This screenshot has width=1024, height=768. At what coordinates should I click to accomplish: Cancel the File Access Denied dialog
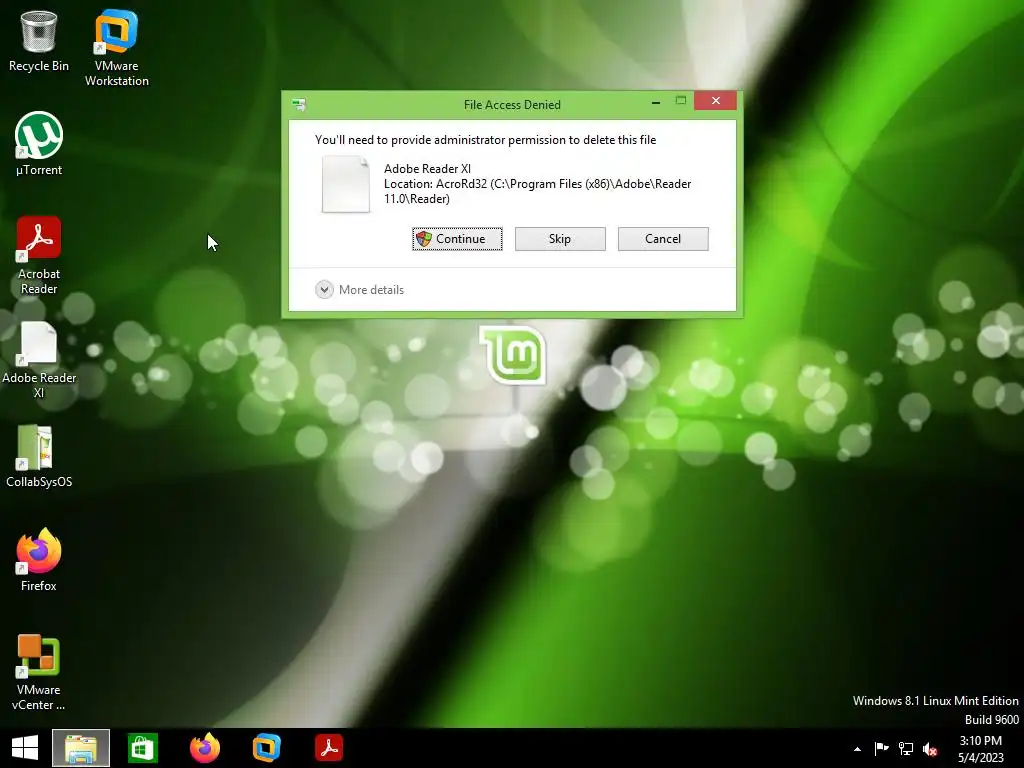point(663,239)
